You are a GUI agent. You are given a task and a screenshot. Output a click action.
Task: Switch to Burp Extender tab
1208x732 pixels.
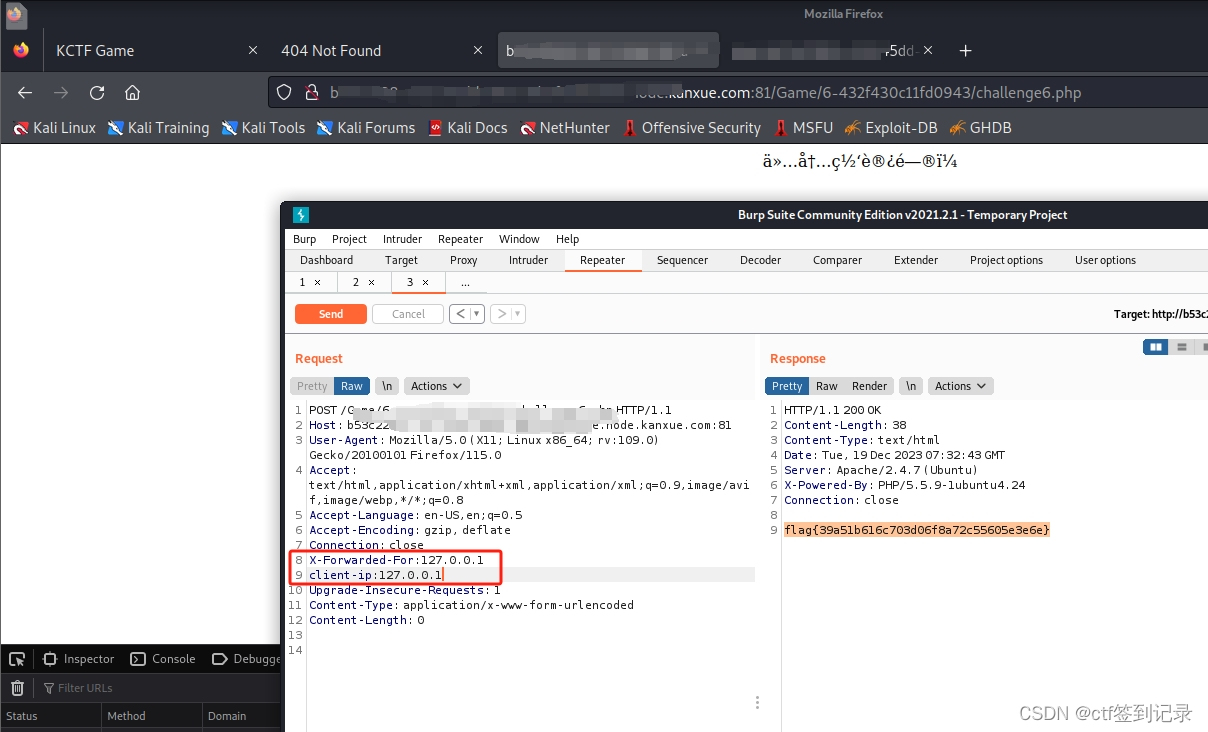tap(916, 260)
